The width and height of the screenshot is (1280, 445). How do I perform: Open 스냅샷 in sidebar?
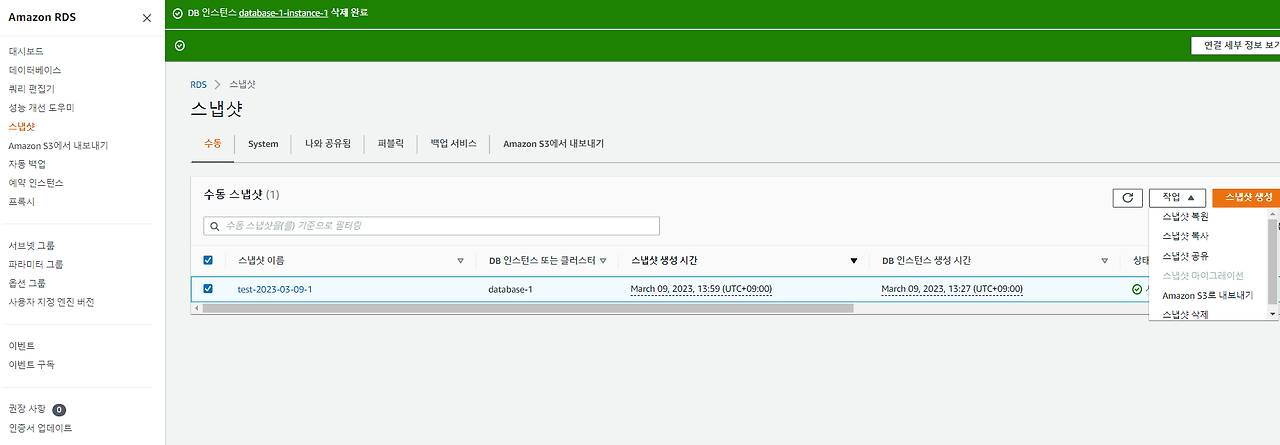tap(21, 127)
